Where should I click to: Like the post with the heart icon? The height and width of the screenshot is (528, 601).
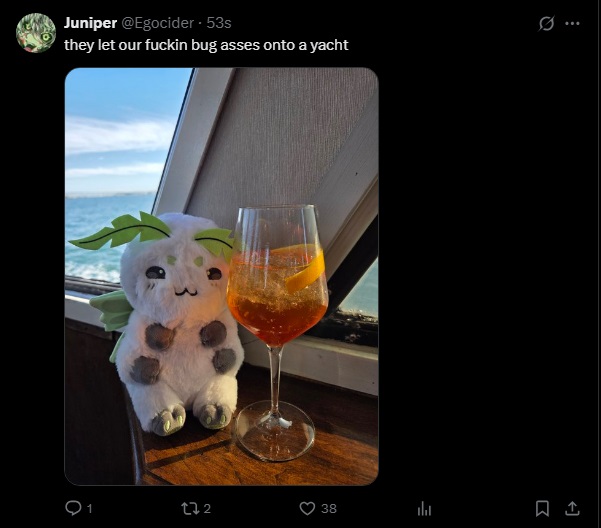tap(307, 508)
